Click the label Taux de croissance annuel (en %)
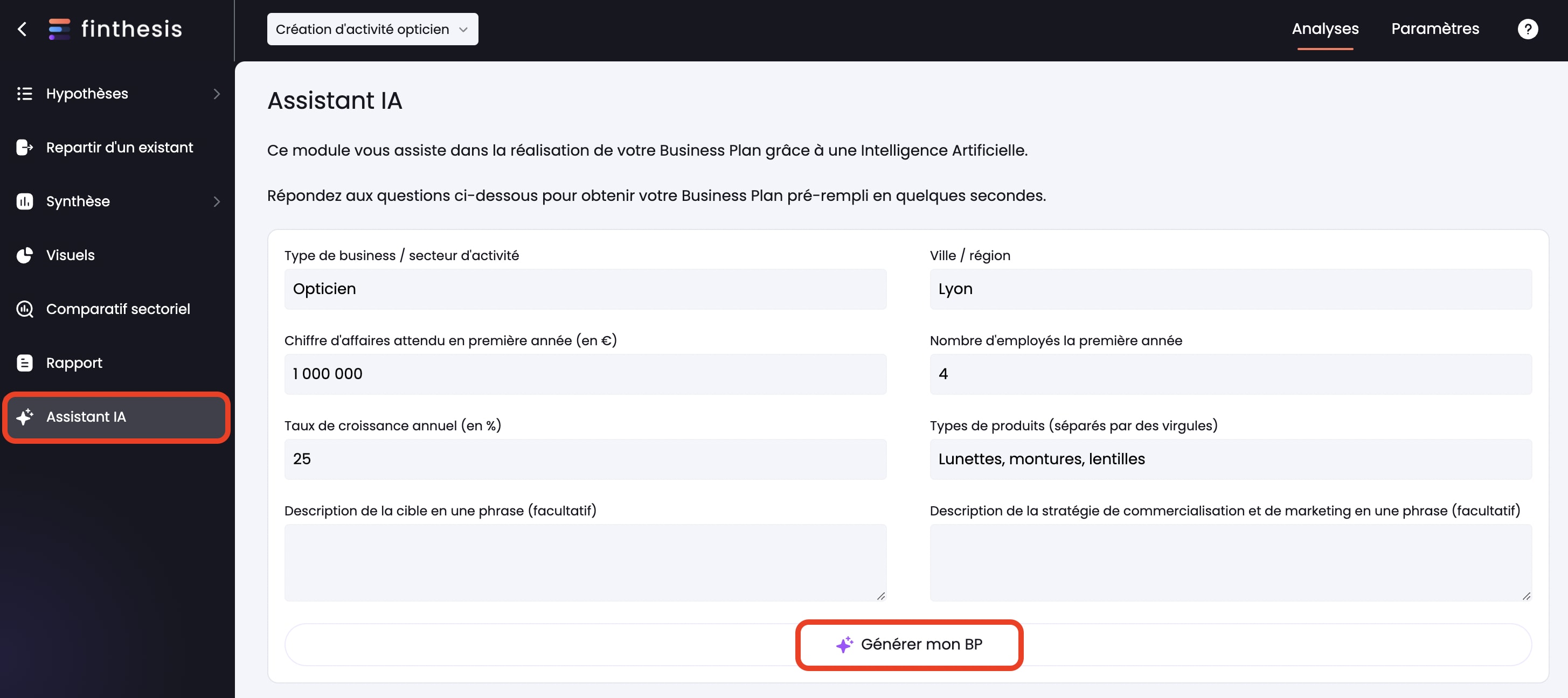1568x698 pixels. pos(393,425)
